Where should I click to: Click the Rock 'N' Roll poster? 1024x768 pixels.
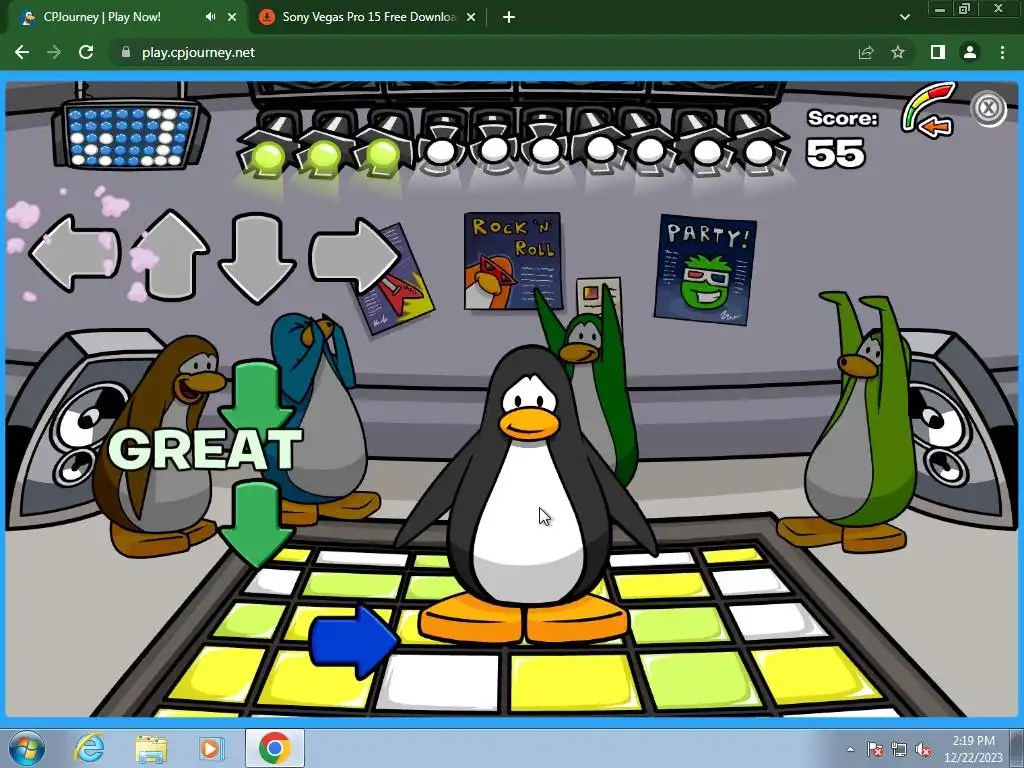point(513,261)
